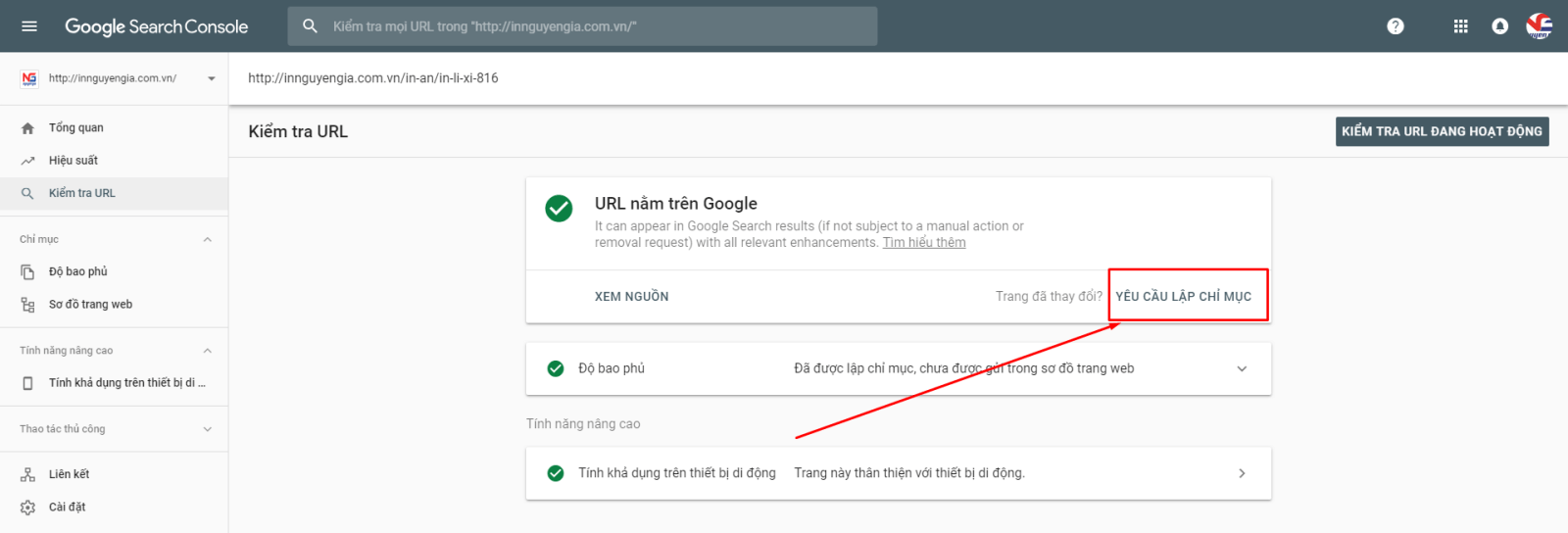The width and height of the screenshot is (1568, 533).
Task: Click the Đã được lập chỉ mục status text
Action: pyautogui.click(x=964, y=368)
